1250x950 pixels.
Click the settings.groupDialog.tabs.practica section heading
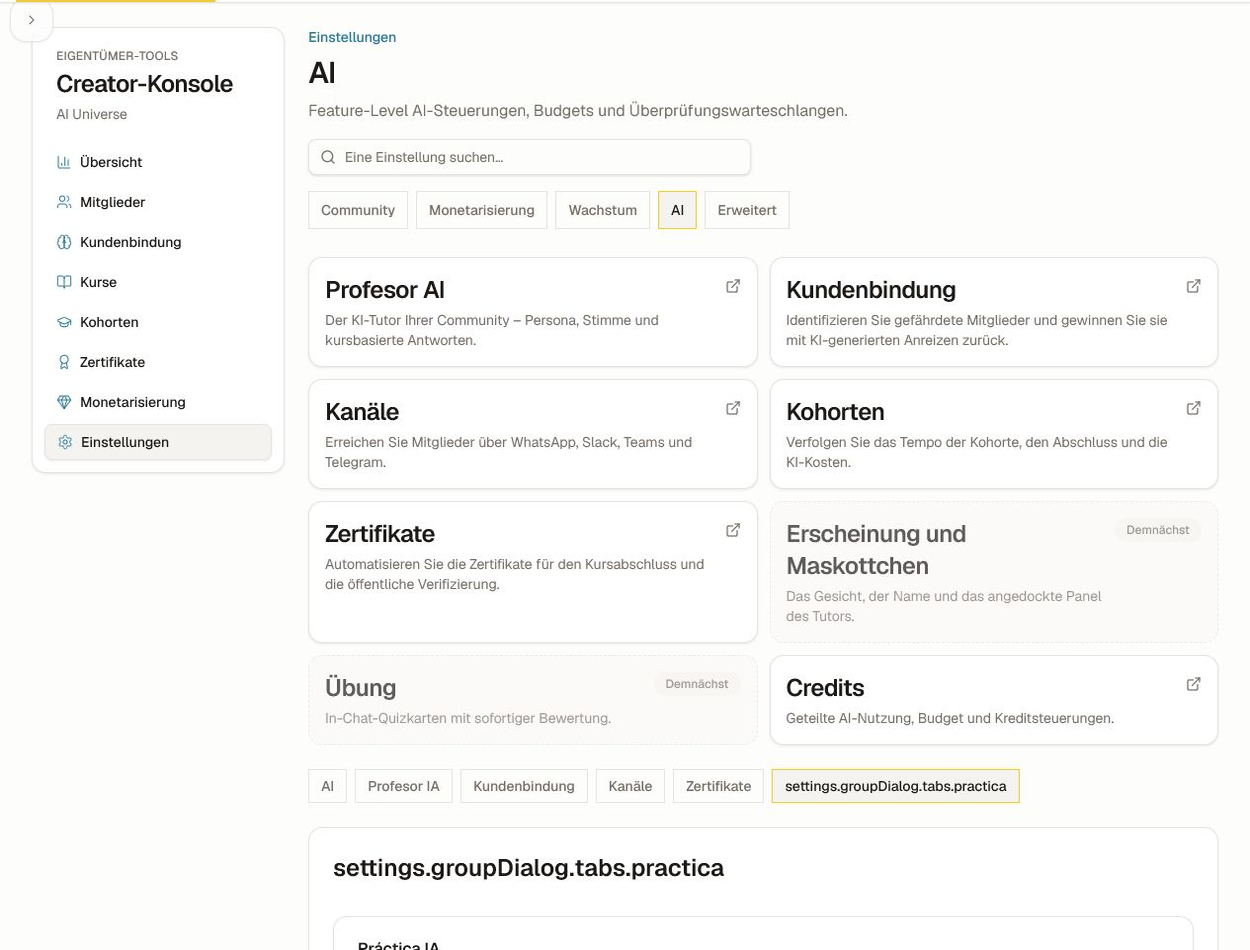point(528,868)
